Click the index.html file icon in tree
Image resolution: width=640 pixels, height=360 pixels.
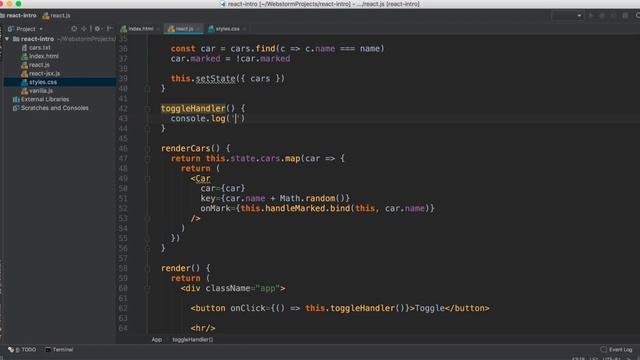click(x=24, y=56)
